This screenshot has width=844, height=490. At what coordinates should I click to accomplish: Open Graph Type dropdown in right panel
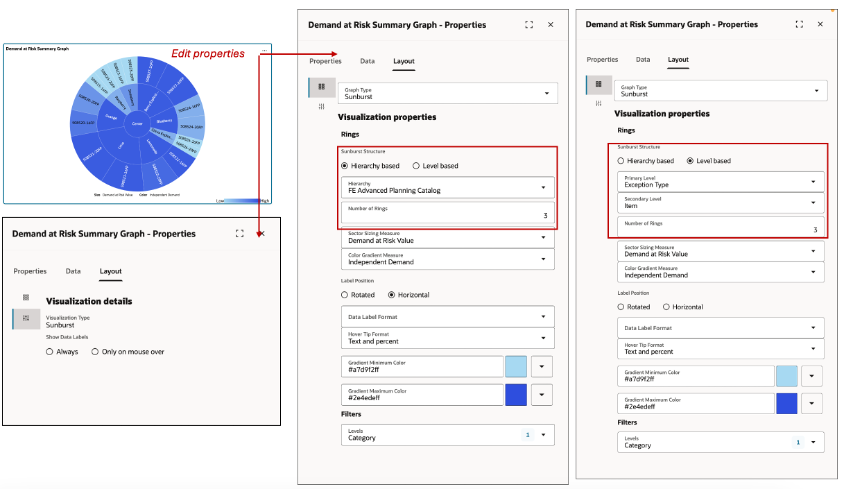click(721, 90)
